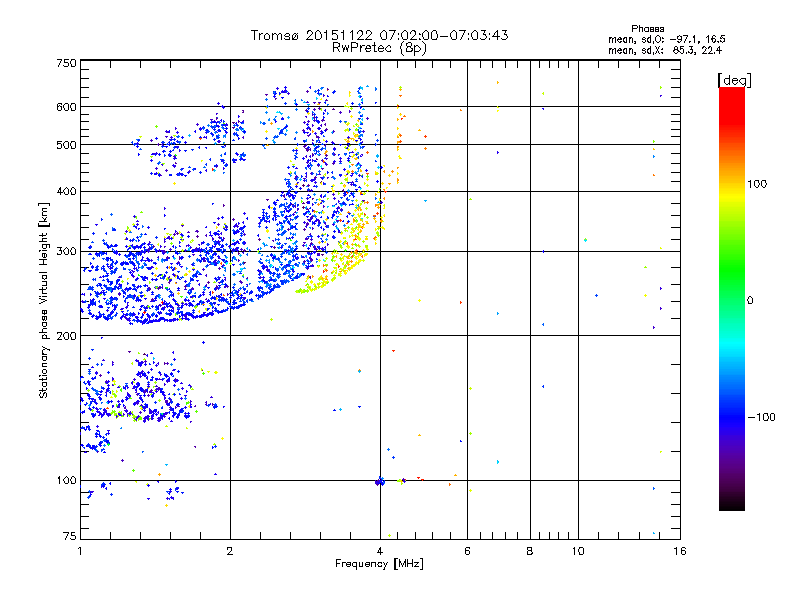Screen dimensions: 800x600
Task: Click the '[deg]' colorbar unit label
Action: tap(734, 80)
